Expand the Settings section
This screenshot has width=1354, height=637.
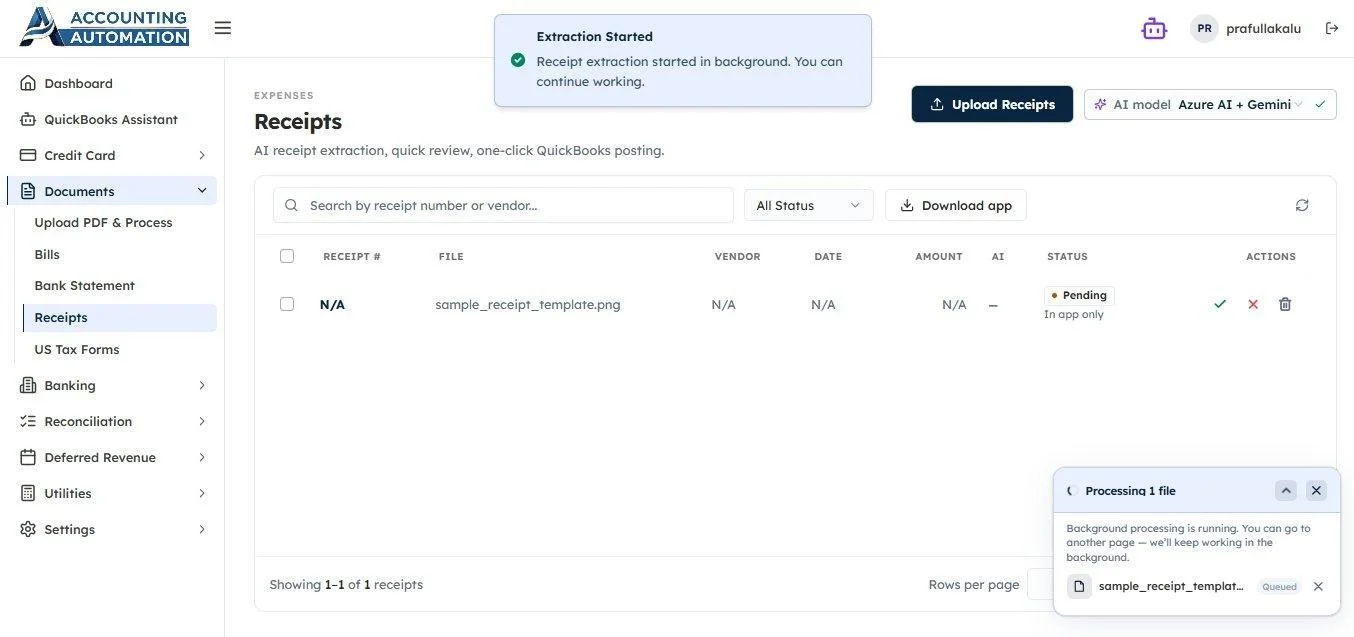pos(112,529)
